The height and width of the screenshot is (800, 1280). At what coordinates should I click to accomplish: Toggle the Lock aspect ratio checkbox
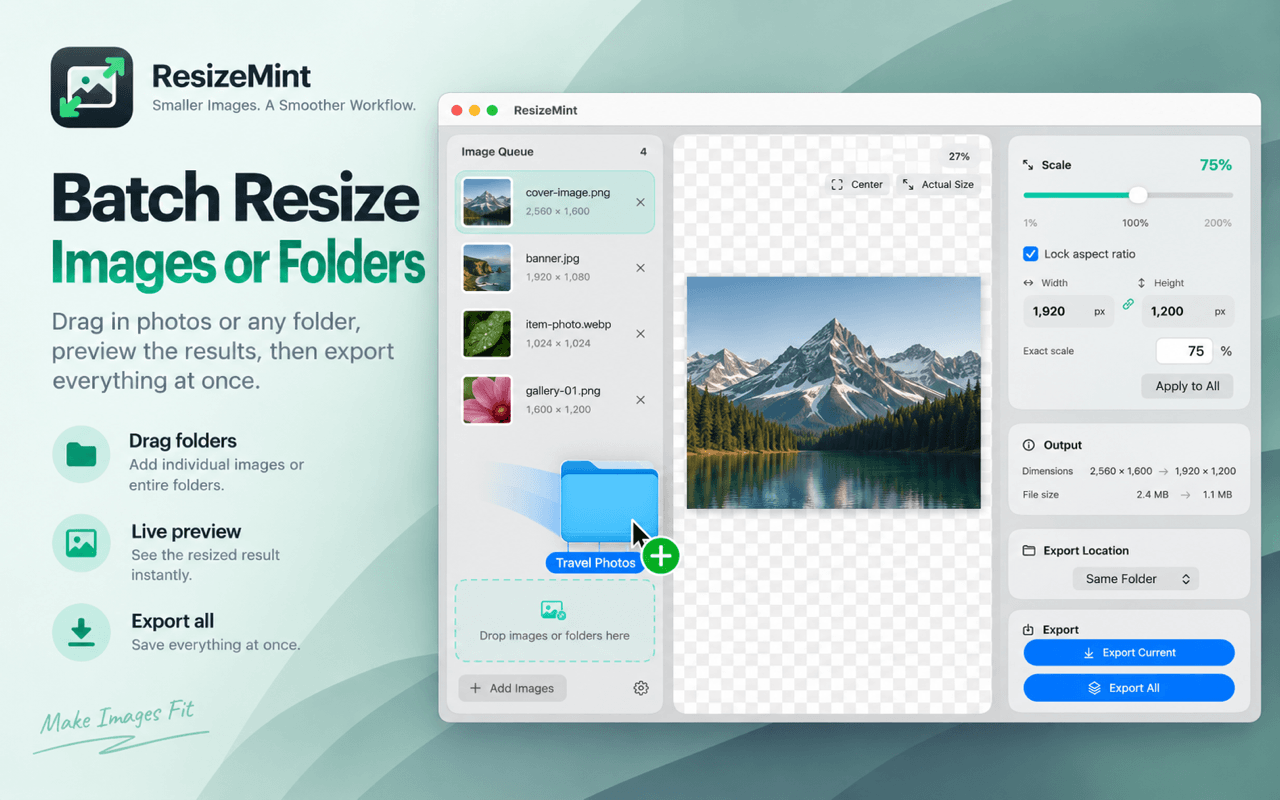(1031, 254)
